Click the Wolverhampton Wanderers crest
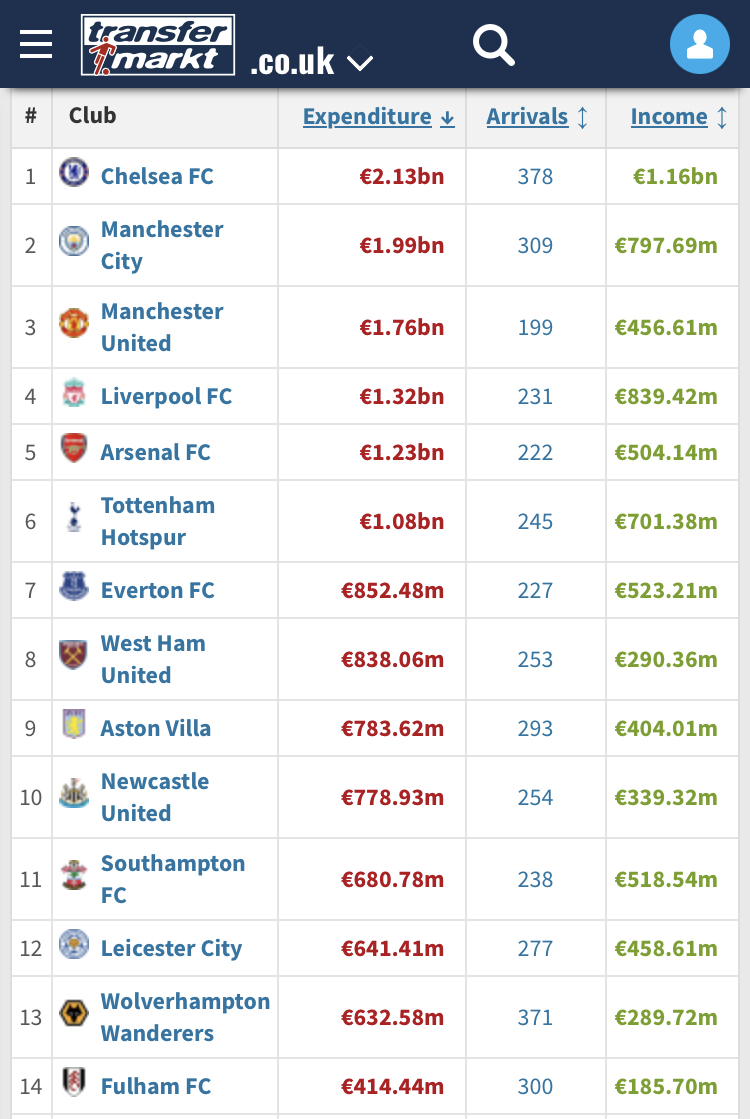Image resolution: width=750 pixels, height=1119 pixels. pyautogui.click(x=74, y=1013)
